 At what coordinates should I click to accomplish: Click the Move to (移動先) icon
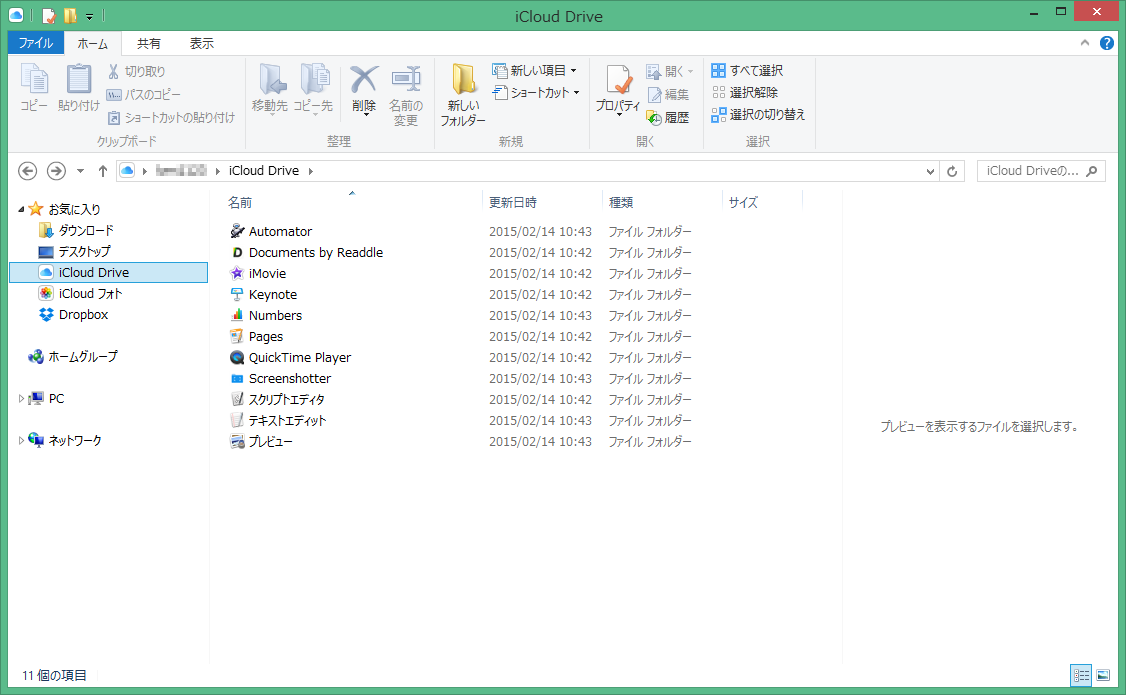[271, 79]
